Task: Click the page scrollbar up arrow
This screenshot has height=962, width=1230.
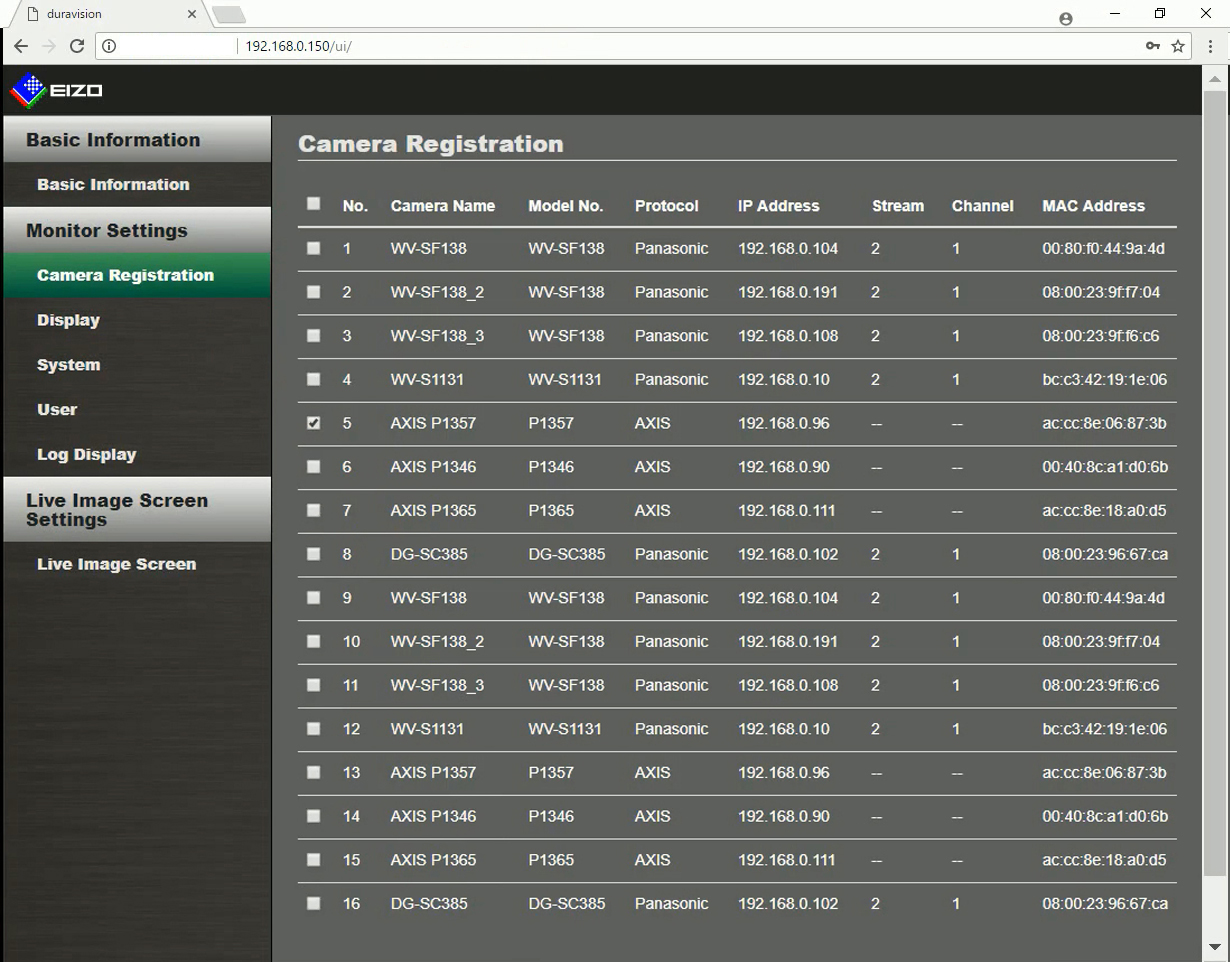Action: 1215,78
